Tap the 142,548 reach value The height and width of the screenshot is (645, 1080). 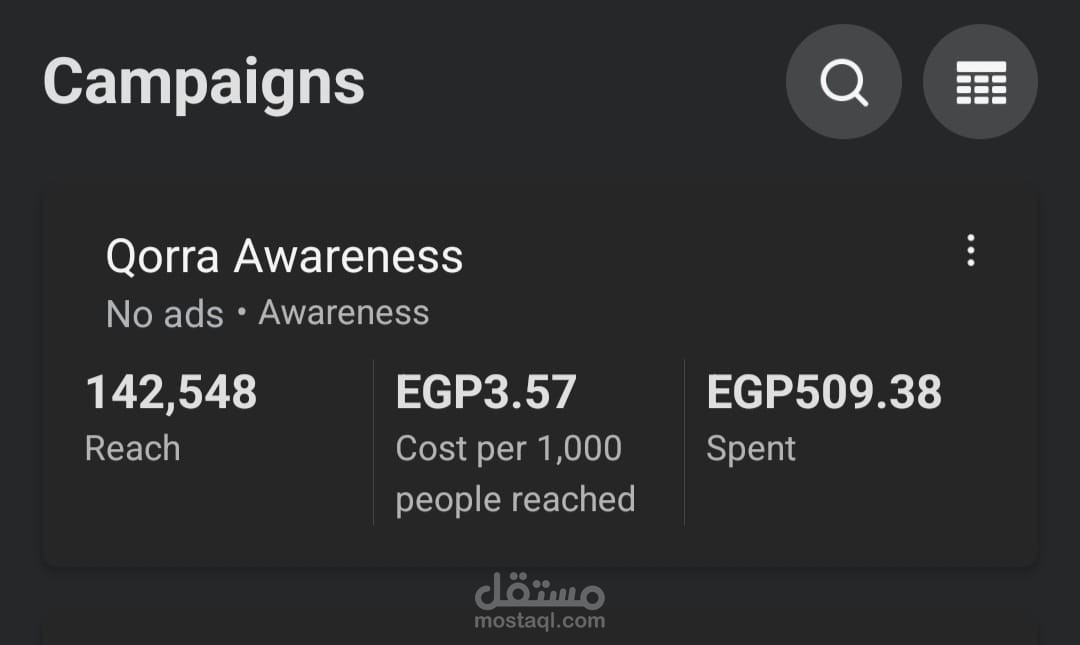[x=171, y=392]
